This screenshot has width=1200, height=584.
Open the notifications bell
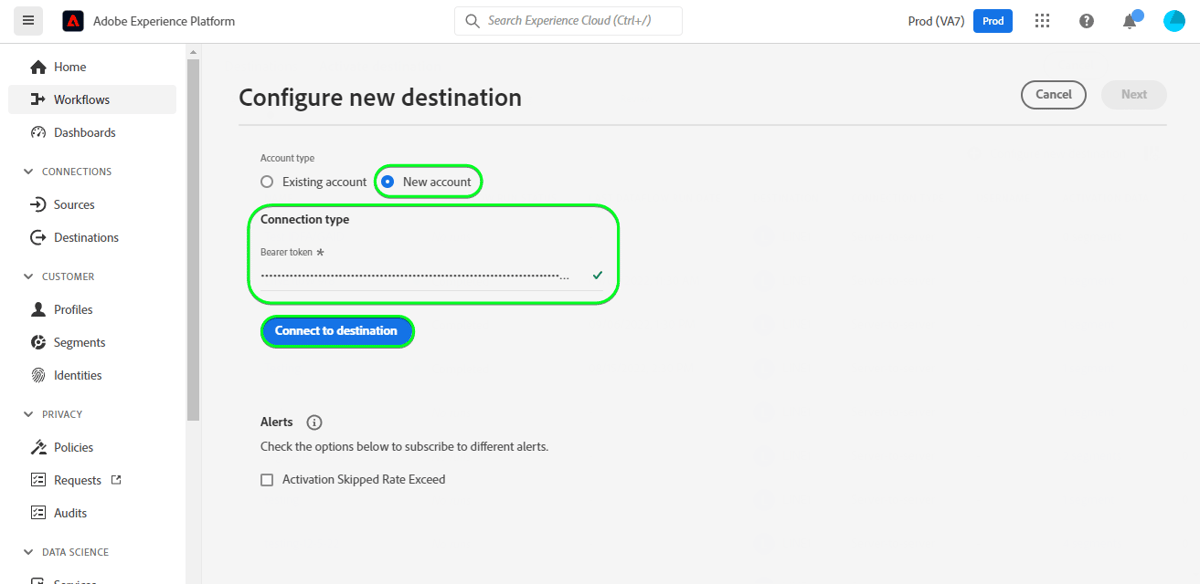click(1129, 20)
